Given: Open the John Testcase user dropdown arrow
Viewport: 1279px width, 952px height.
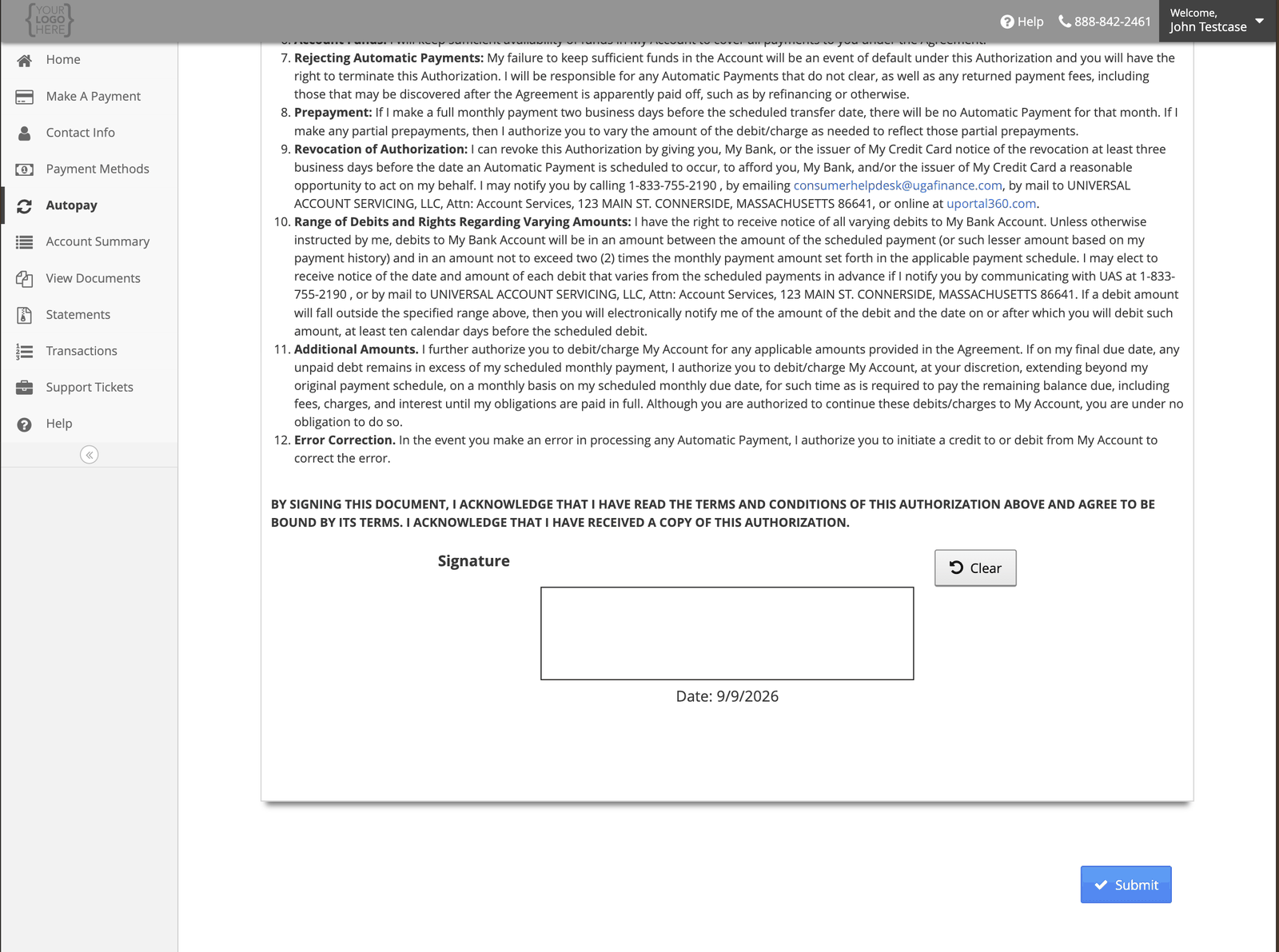Looking at the screenshot, I should [x=1259, y=21].
